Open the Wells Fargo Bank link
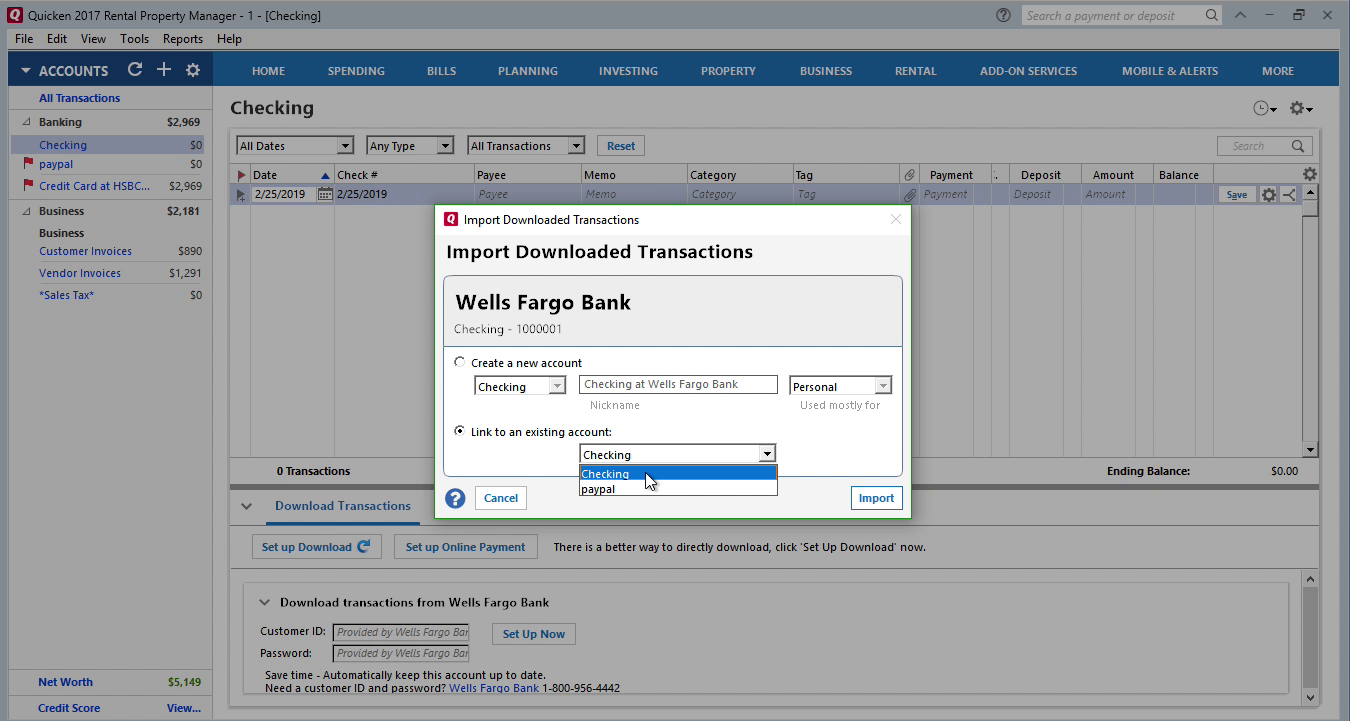1350x721 pixels. [494, 688]
